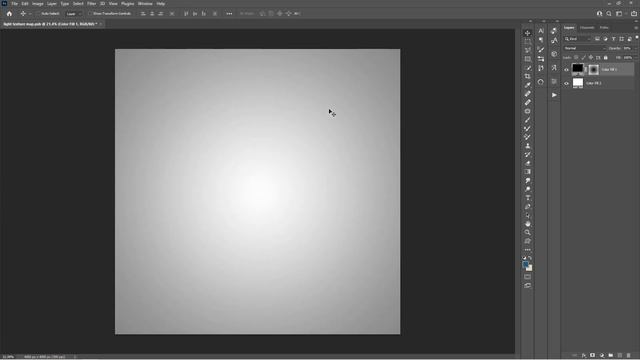
Task: Swap foreground and background colors
Action: coord(530,258)
